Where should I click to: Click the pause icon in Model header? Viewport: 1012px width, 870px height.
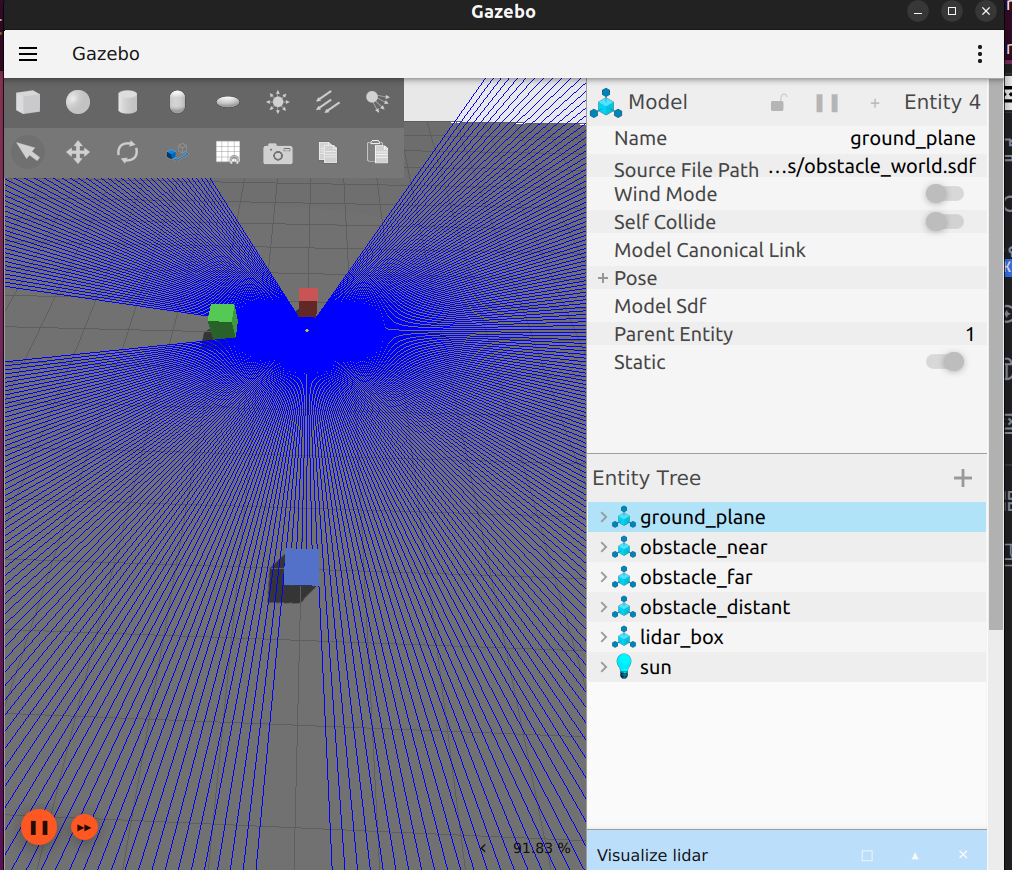coord(827,103)
